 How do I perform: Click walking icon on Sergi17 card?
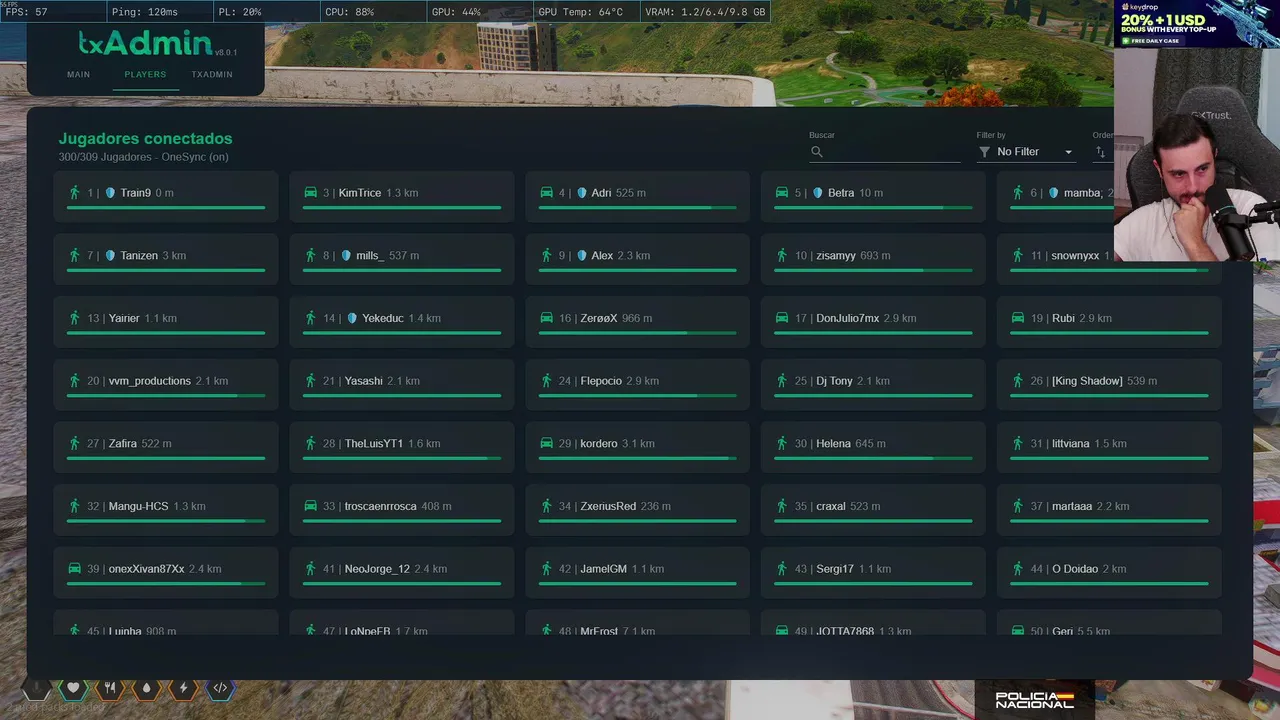click(782, 569)
